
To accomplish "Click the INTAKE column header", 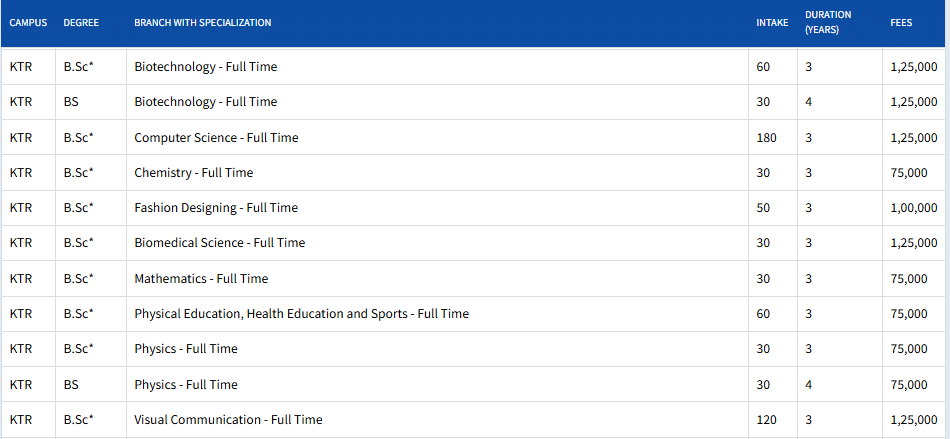I will 772,23.
